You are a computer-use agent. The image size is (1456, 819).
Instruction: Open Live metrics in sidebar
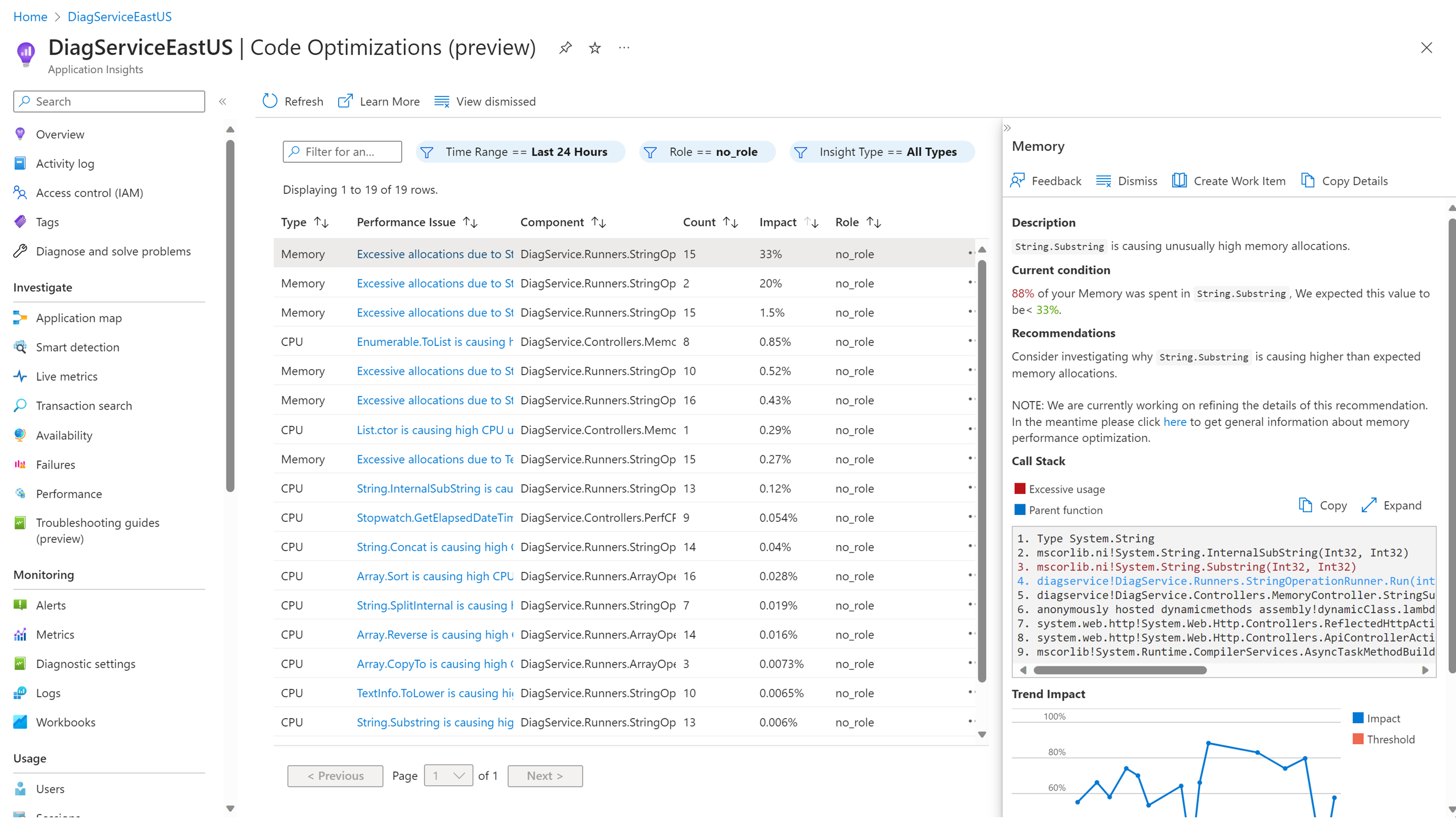(x=66, y=376)
